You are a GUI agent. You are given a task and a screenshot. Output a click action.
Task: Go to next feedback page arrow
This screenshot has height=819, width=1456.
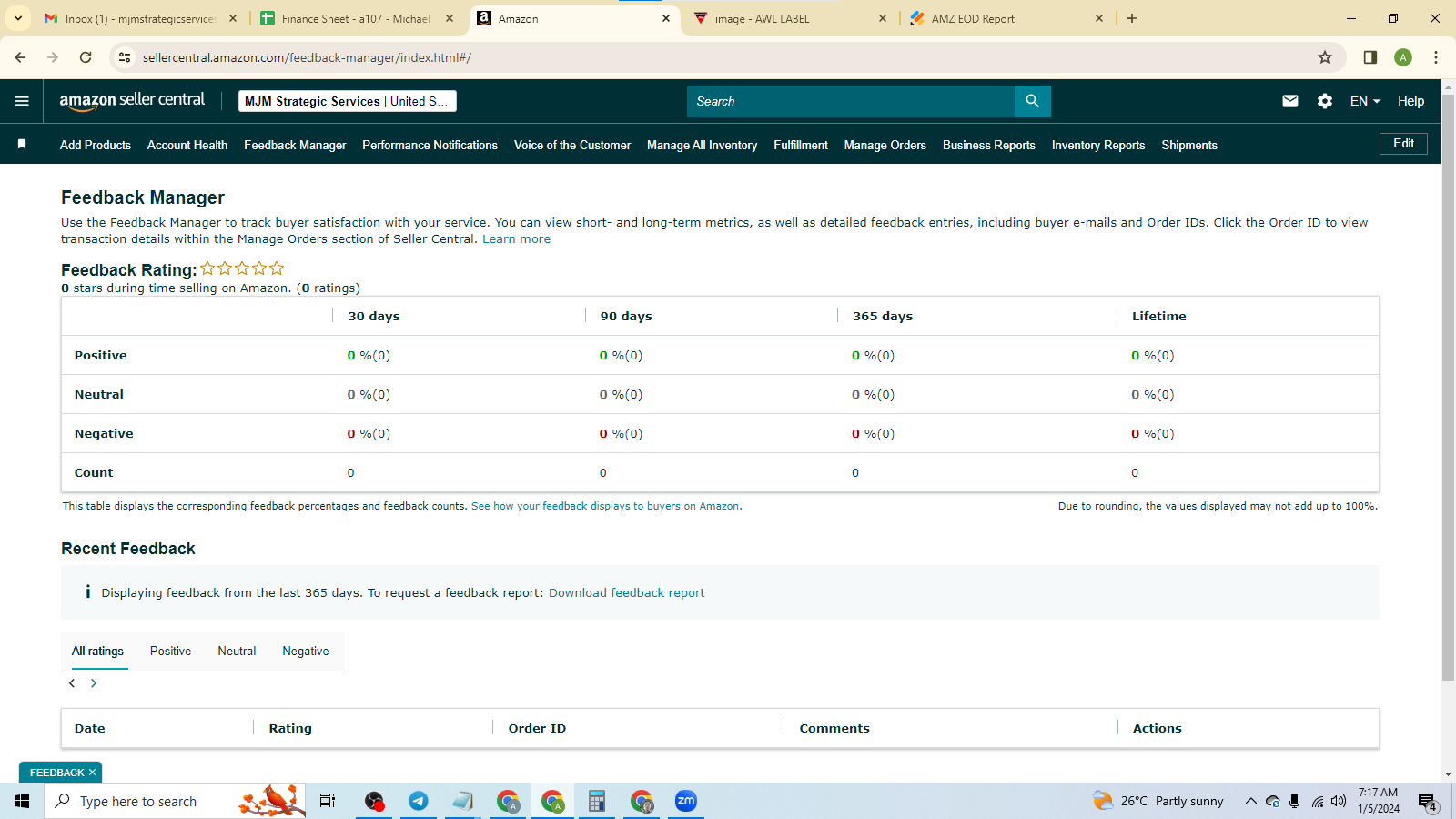(93, 683)
